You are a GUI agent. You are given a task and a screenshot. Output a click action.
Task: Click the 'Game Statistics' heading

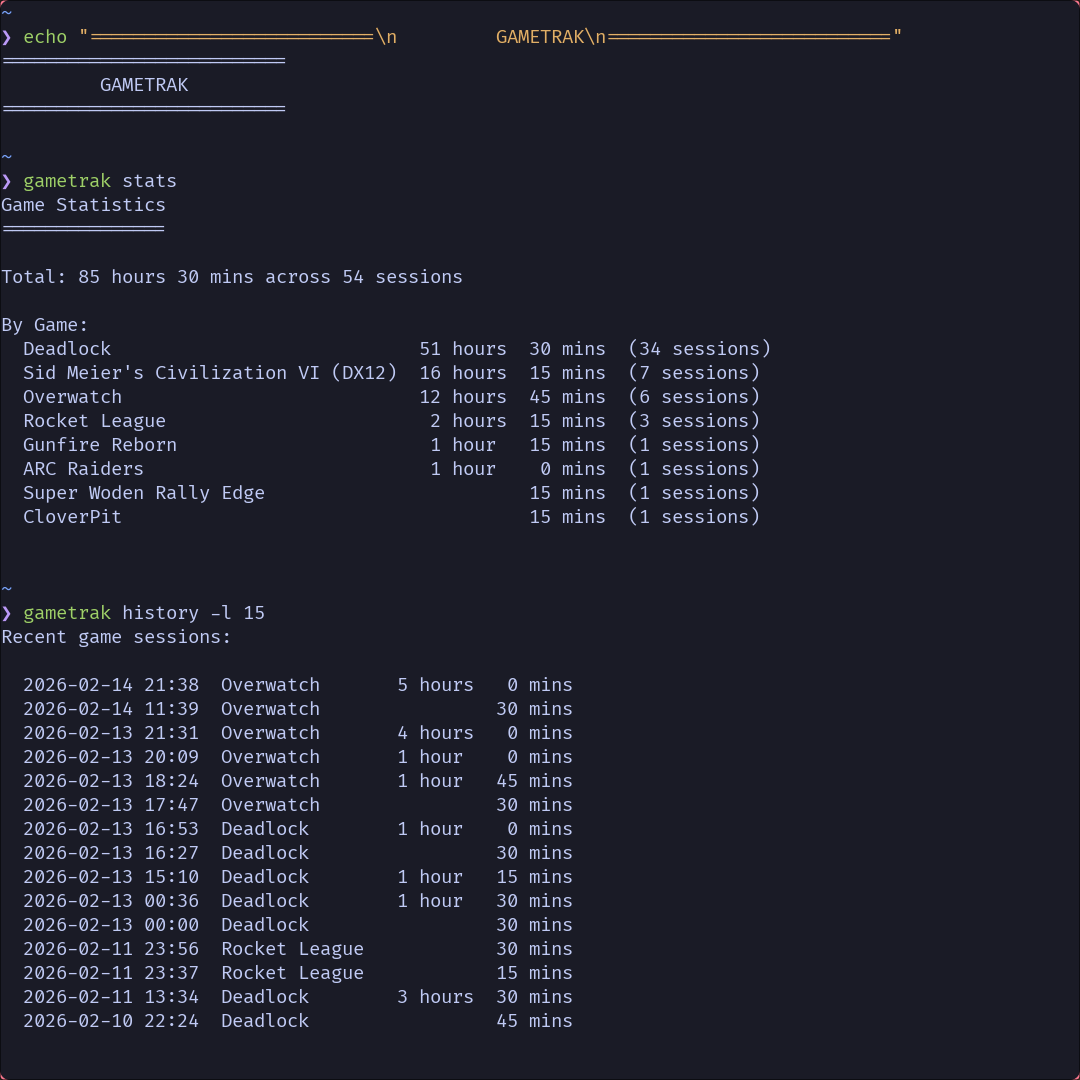tap(83, 205)
